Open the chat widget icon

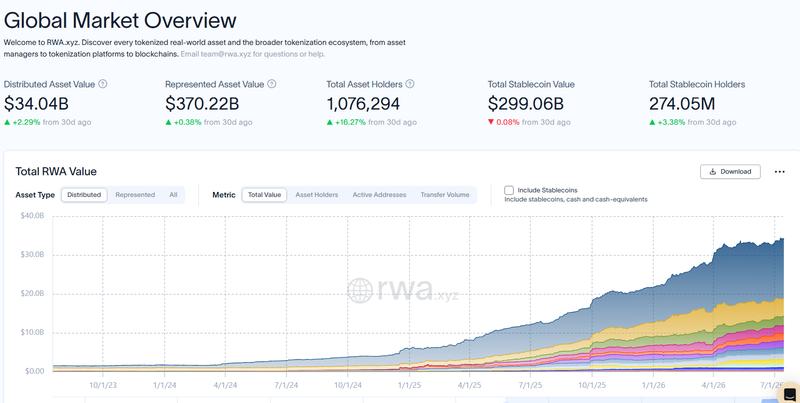tap(789, 394)
